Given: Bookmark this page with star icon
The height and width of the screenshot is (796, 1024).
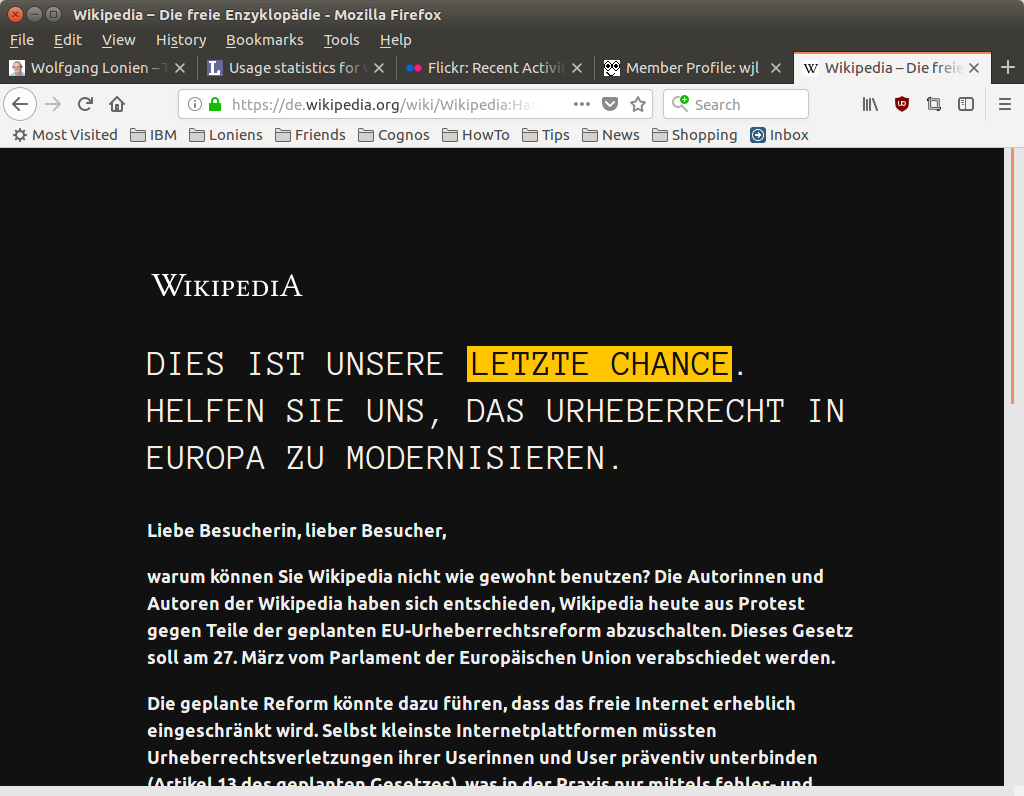Looking at the screenshot, I should click(638, 104).
